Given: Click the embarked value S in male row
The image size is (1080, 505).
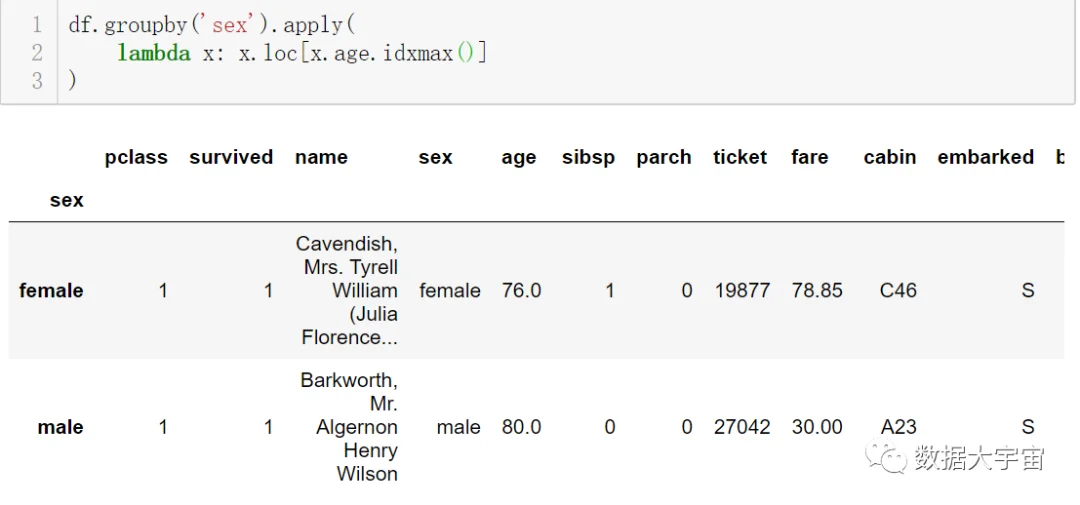Looking at the screenshot, I should [1028, 427].
